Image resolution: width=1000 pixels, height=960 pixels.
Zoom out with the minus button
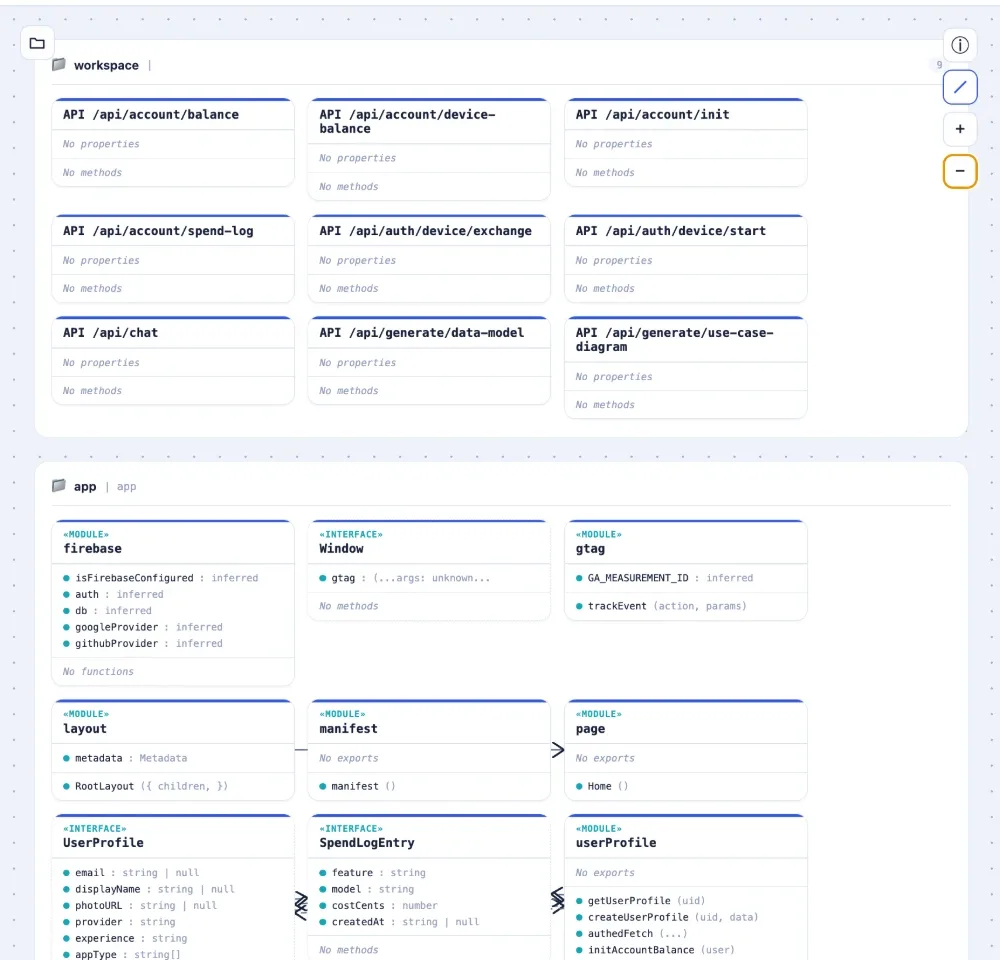point(960,171)
